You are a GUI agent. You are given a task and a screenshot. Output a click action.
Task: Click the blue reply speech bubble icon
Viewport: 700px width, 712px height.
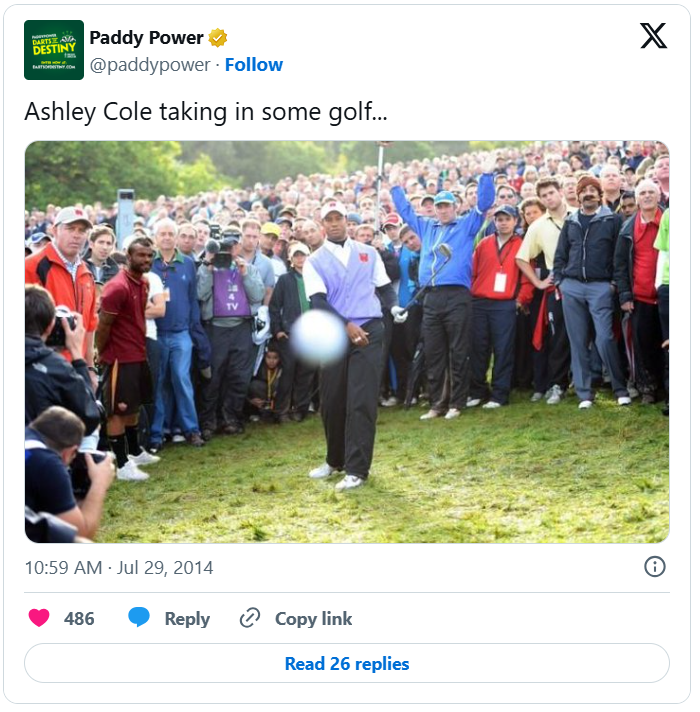click(139, 618)
